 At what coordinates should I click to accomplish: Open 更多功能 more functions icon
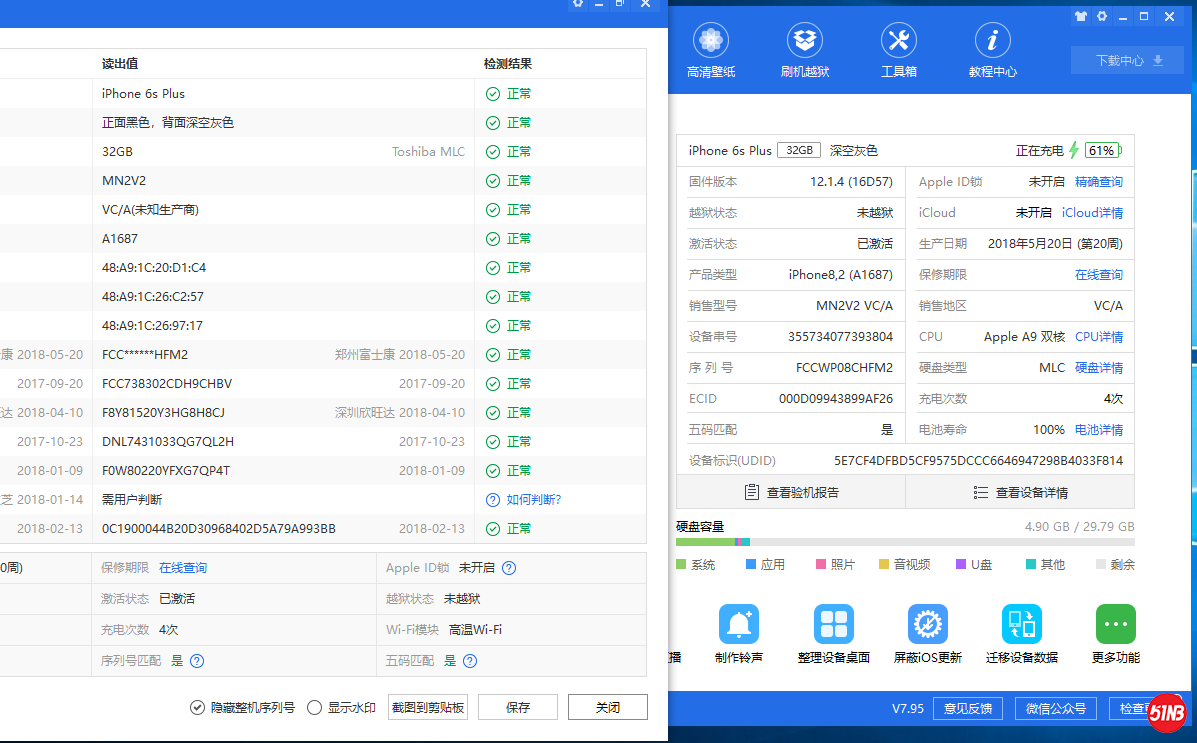click(1115, 624)
